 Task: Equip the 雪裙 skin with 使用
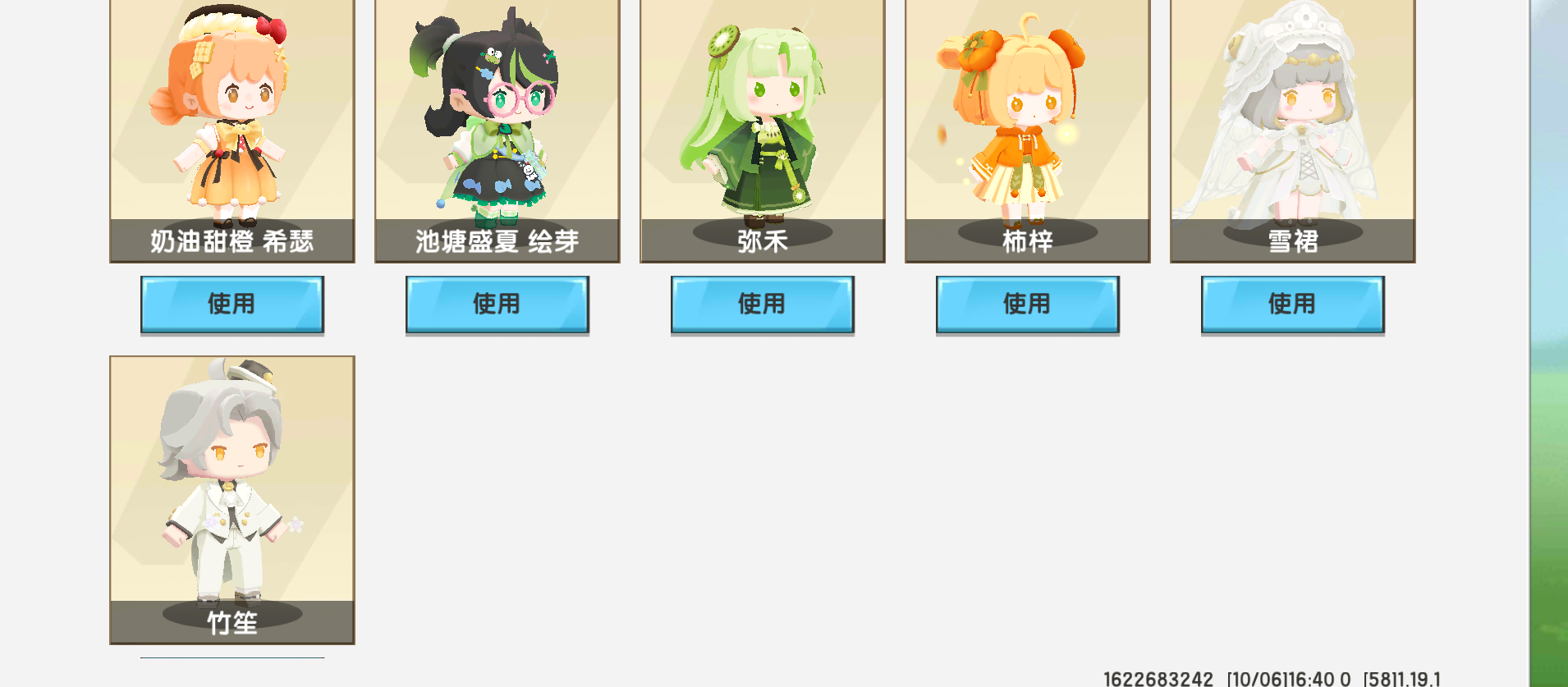point(1293,305)
